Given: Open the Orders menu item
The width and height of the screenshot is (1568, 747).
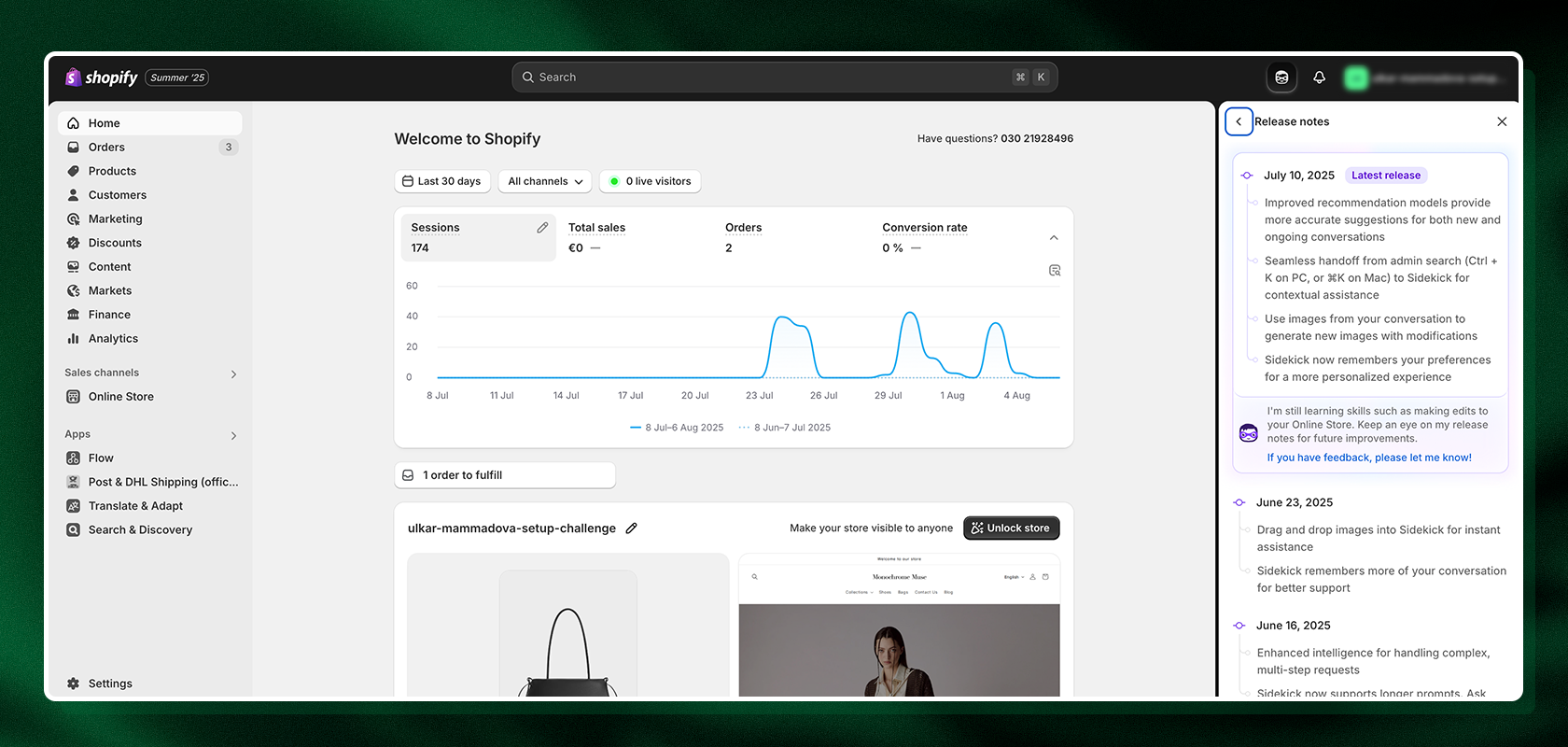Looking at the screenshot, I should coord(149,148).
